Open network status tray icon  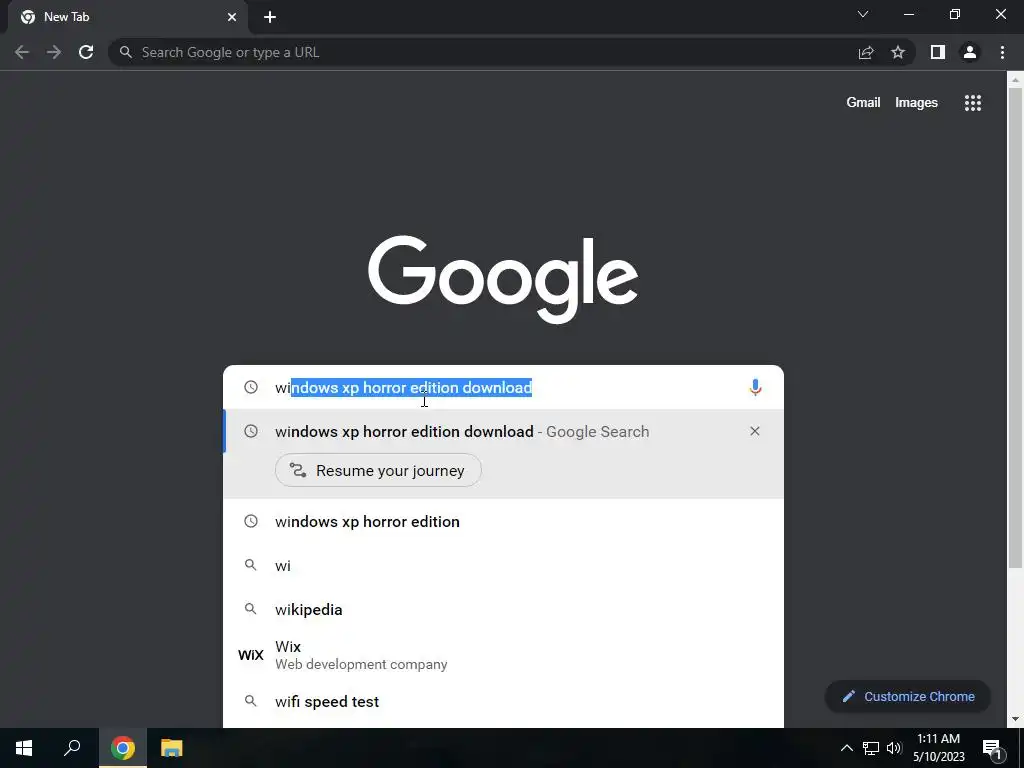tap(871, 748)
